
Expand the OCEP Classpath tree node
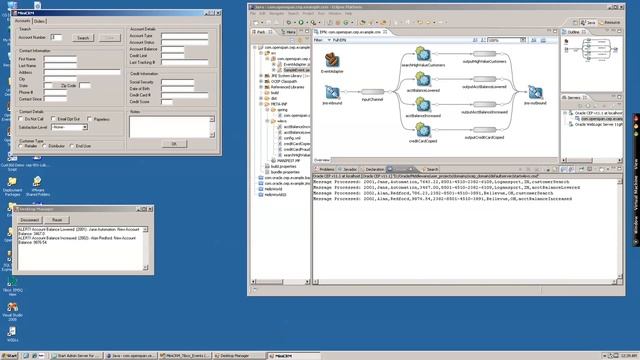coord(261,81)
